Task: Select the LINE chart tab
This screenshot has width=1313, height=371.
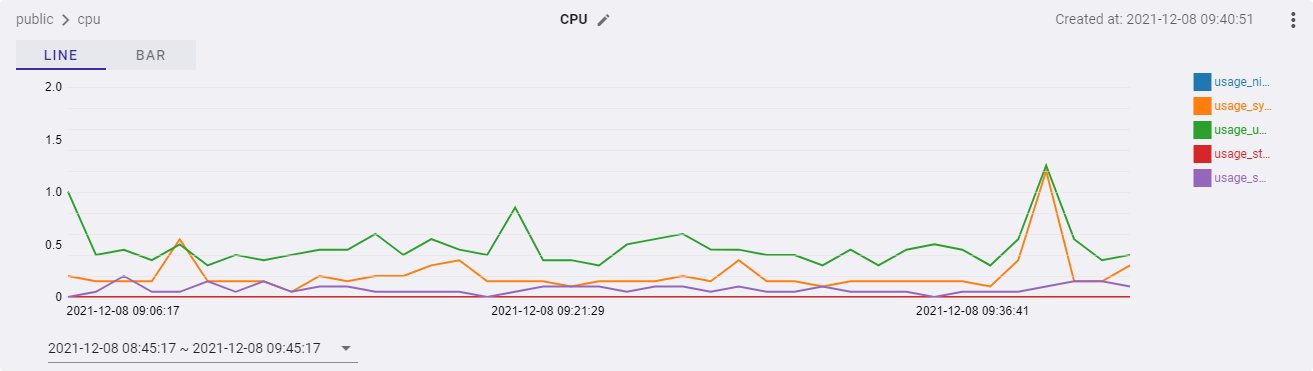Action: 61,55
